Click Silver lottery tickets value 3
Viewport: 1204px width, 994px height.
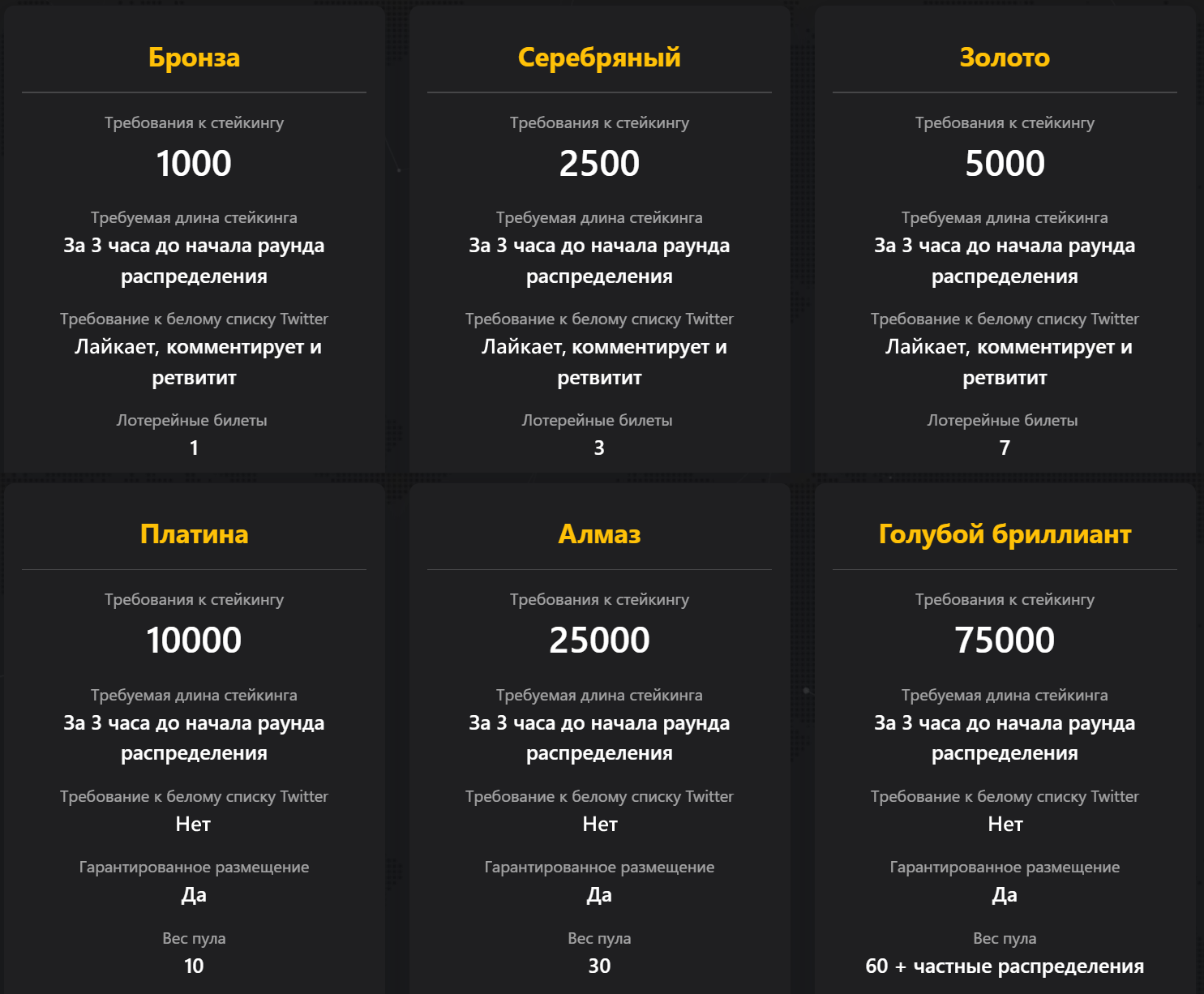point(599,448)
